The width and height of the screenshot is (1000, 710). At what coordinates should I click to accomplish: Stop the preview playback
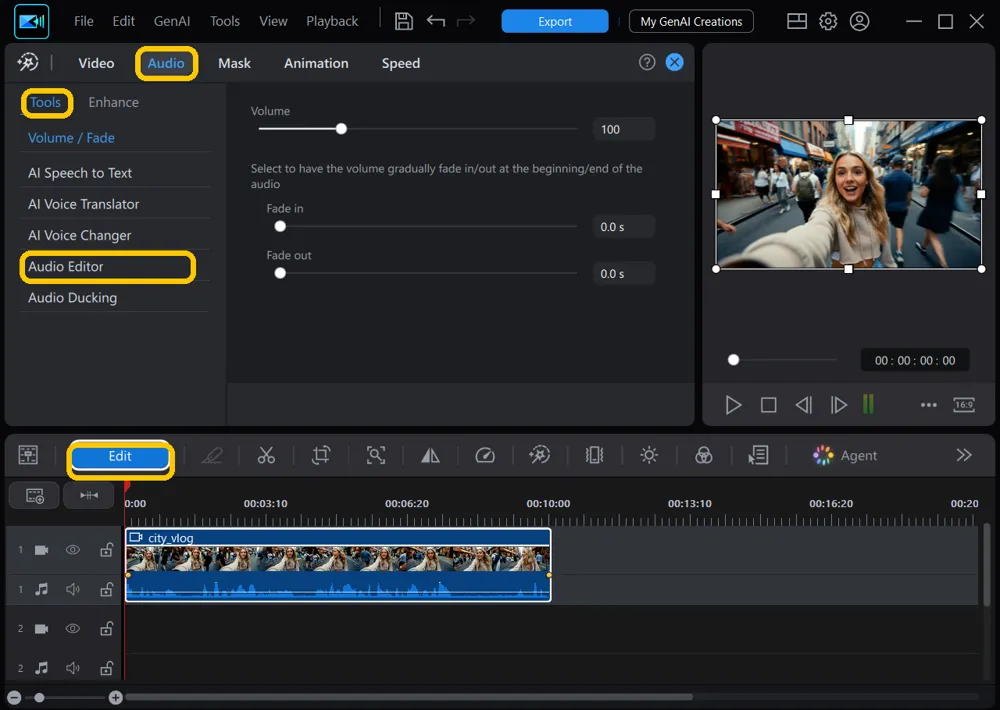[x=768, y=405]
